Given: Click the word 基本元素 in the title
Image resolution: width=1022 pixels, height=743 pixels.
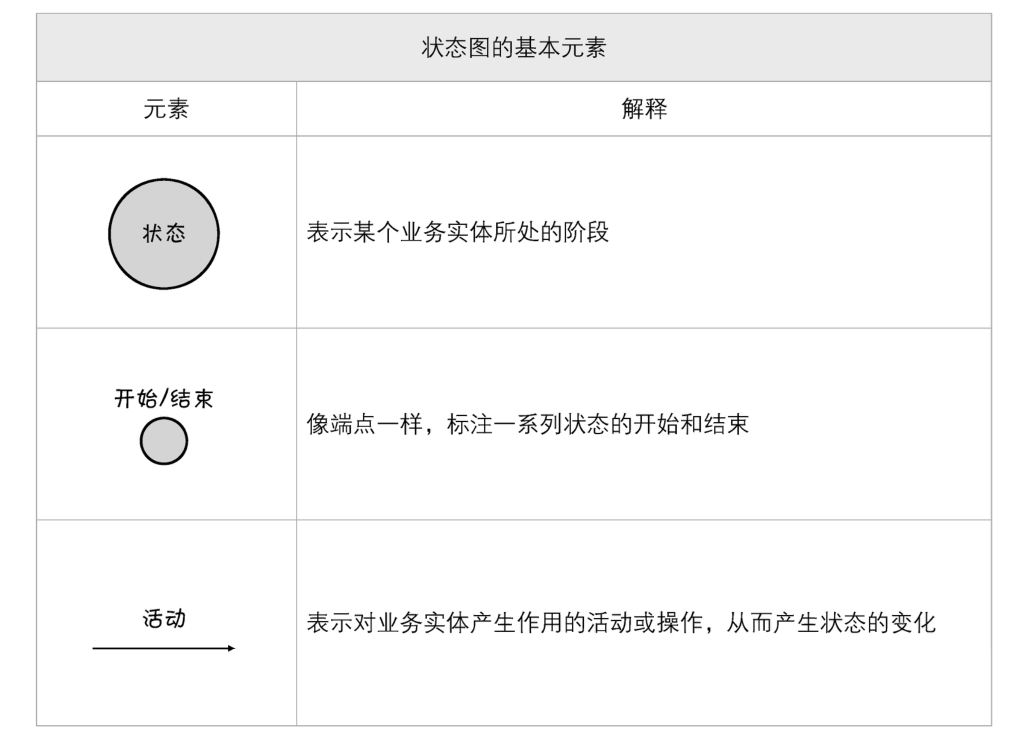Looking at the screenshot, I should click(561, 48).
